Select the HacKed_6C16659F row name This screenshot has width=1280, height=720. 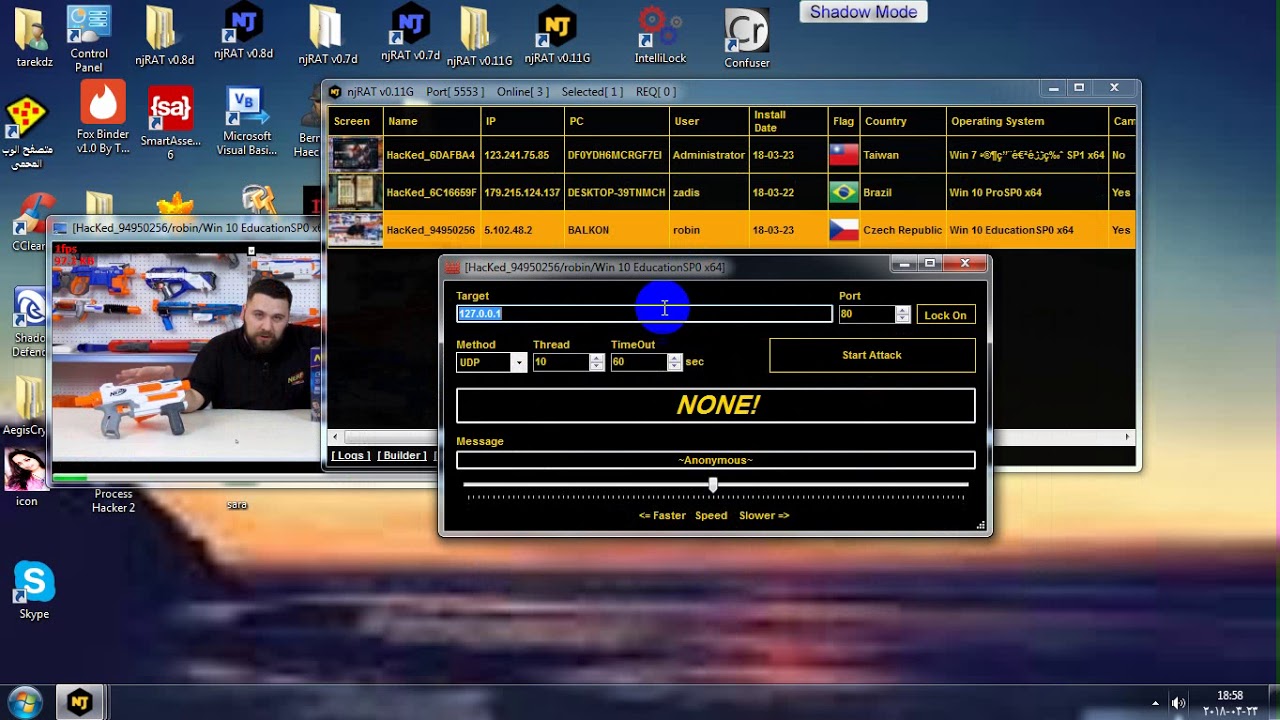click(432, 192)
